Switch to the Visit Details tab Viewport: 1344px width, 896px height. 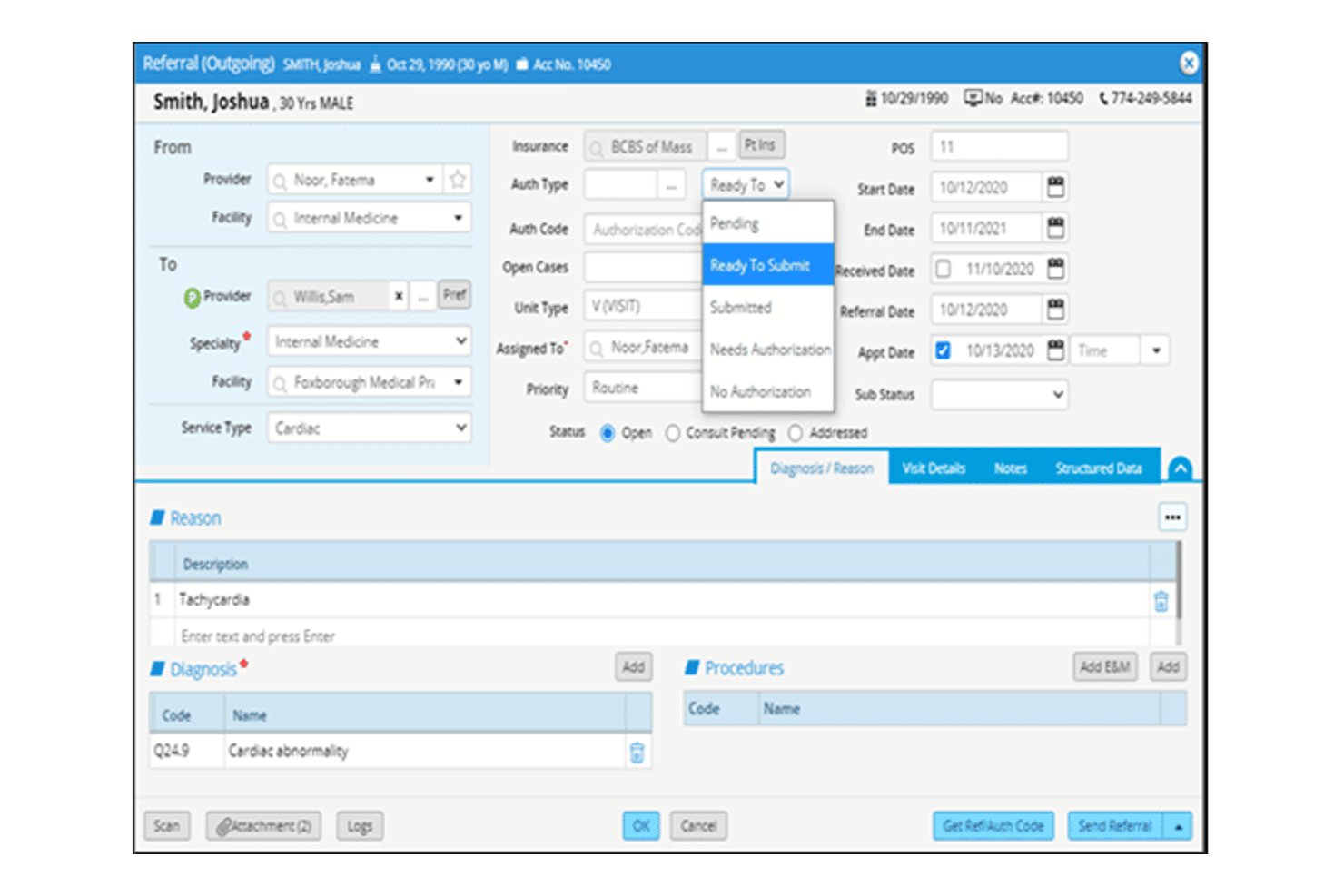click(934, 468)
